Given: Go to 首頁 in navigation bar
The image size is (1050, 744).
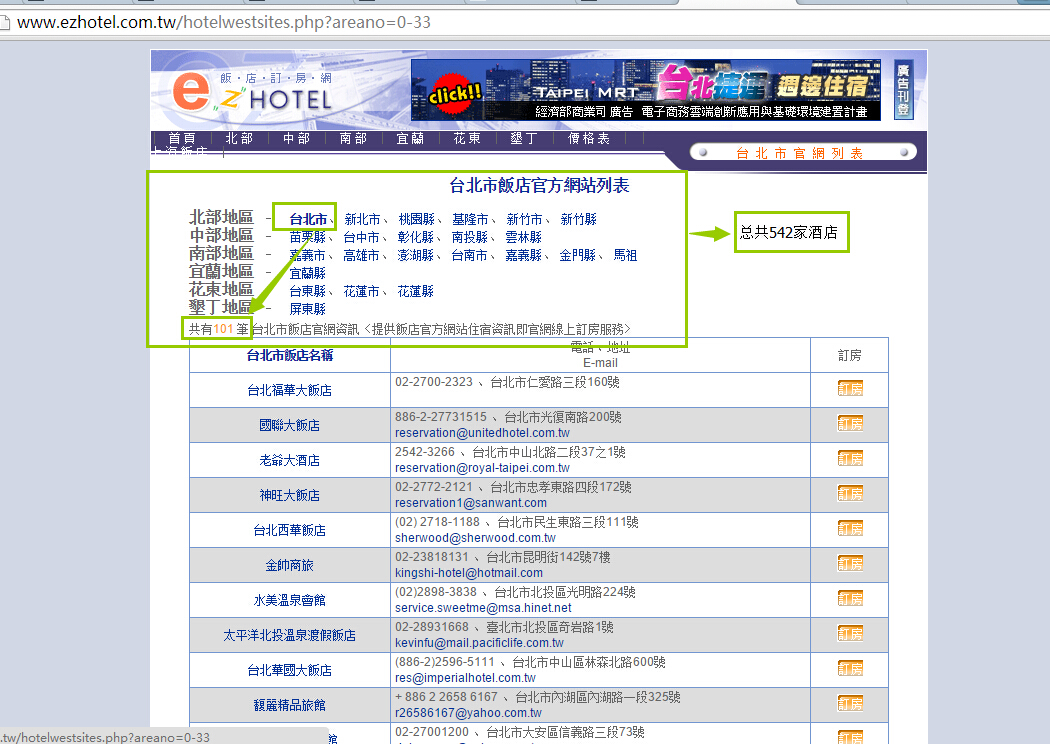Looking at the screenshot, I should (181, 138).
